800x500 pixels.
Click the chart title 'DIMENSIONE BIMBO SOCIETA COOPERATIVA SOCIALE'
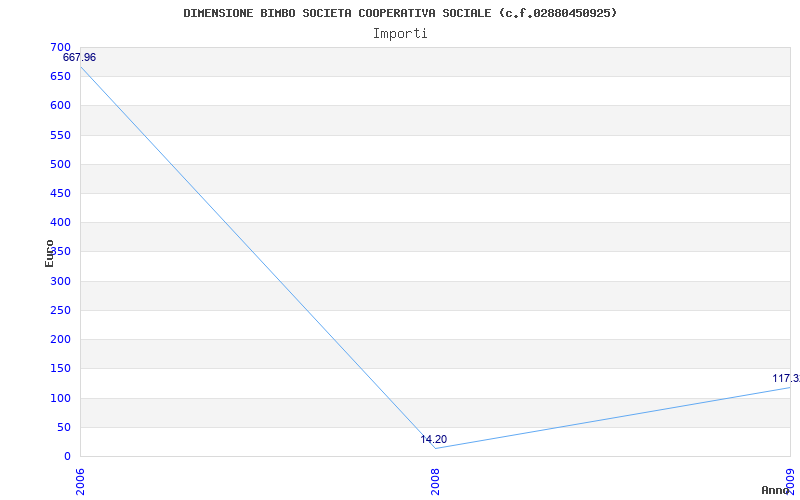(339, 13)
